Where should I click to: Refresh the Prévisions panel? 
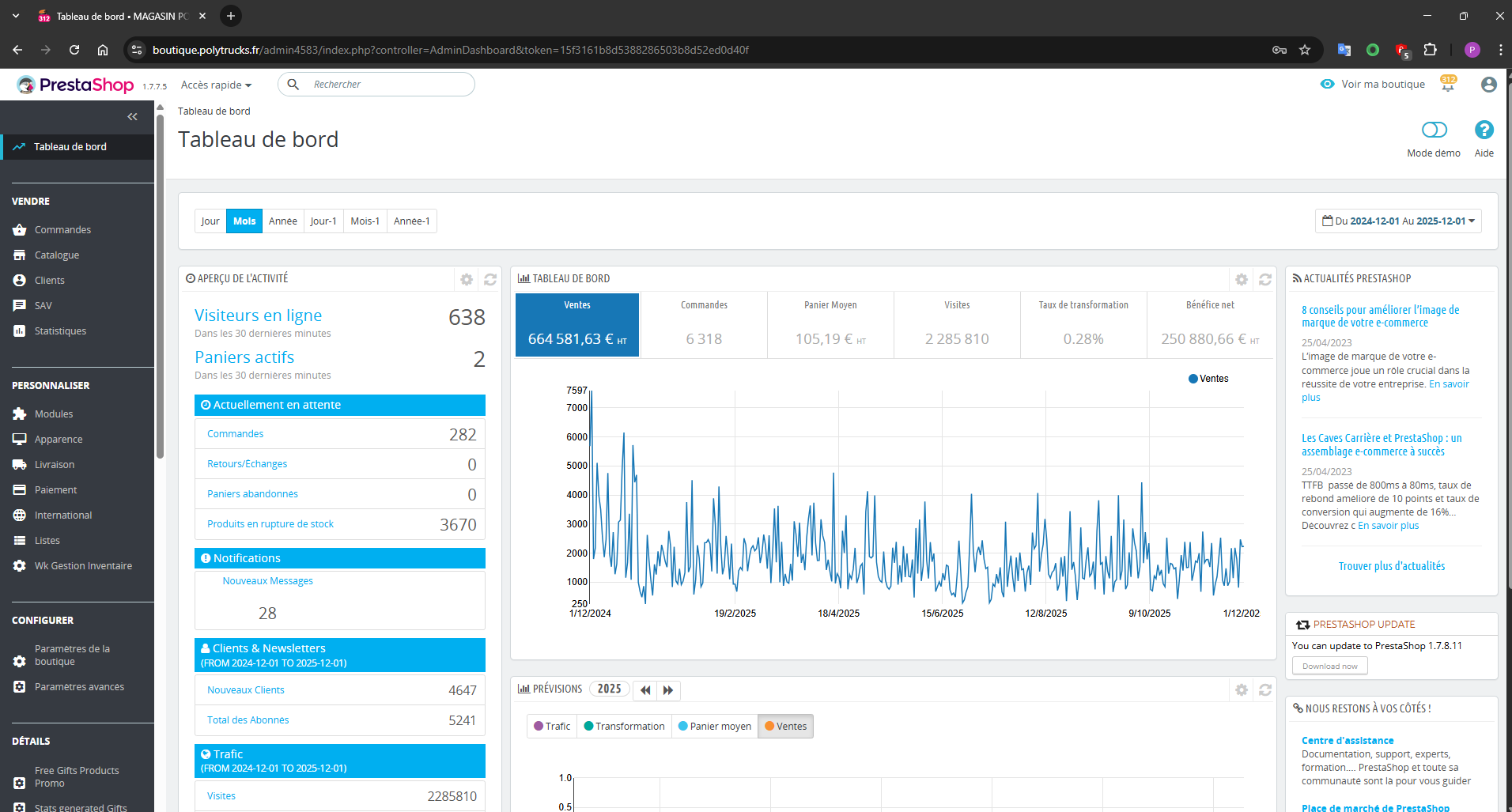(x=1265, y=690)
